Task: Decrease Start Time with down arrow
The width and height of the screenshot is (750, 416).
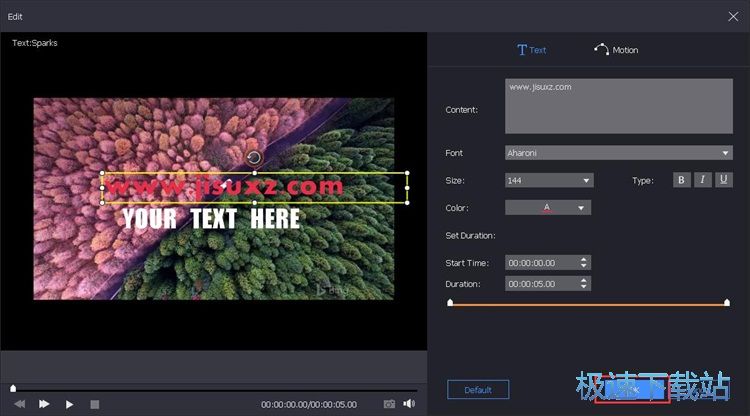Action: click(x=584, y=266)
